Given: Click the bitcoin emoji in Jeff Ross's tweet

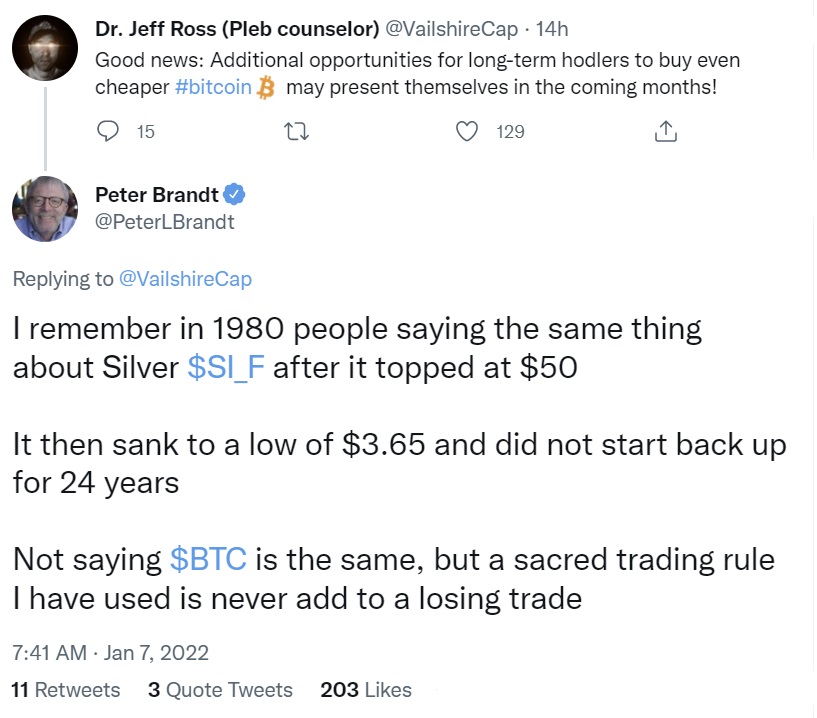Looking at the screenshot, I should (x=265, y=88).
